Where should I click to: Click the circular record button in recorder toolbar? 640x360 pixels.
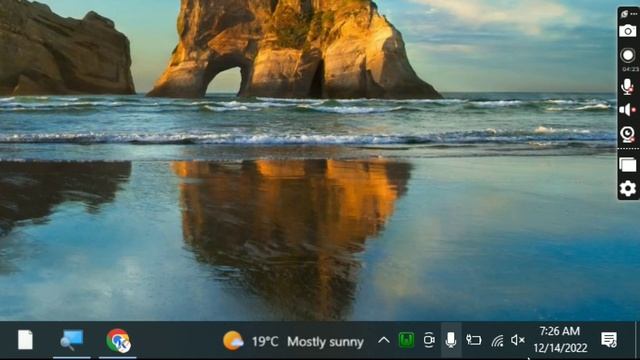click(x=627, y=55)
